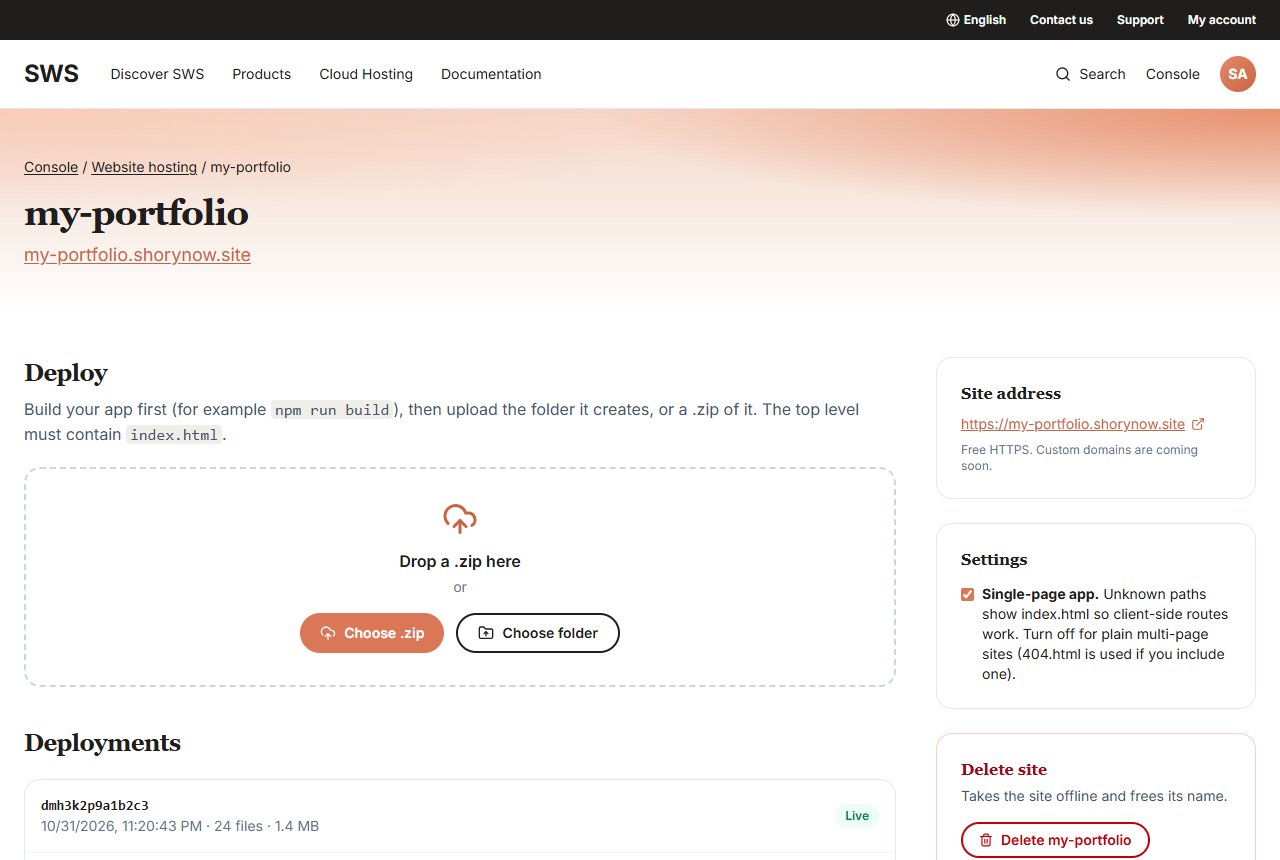Click the folder icon on Choose folder
Screen dimensions: 1280x860
486,633
